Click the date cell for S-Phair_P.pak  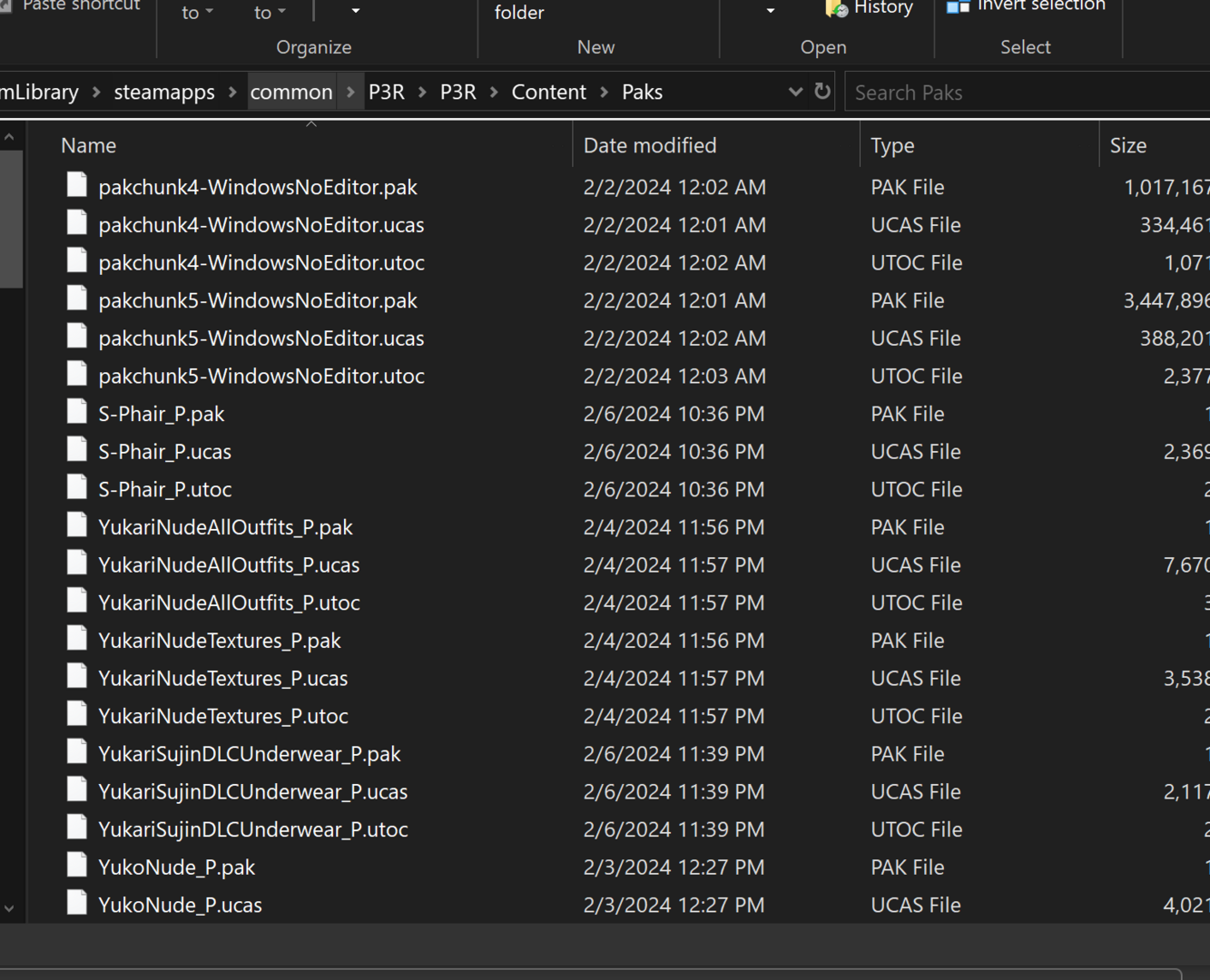click(674, 414)
